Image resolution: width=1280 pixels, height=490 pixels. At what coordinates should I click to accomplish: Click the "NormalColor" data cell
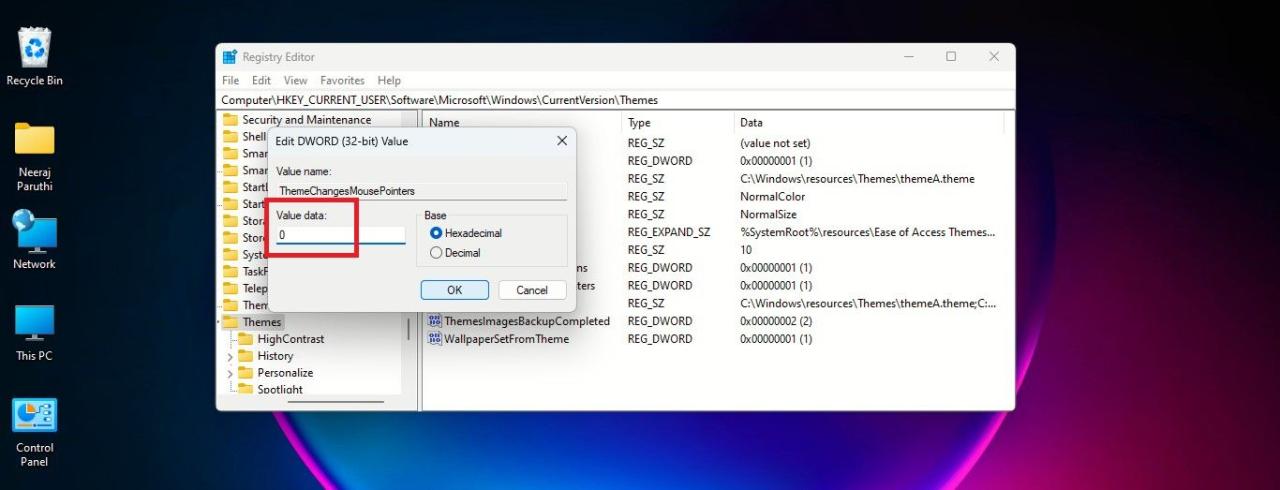(772, 197)
